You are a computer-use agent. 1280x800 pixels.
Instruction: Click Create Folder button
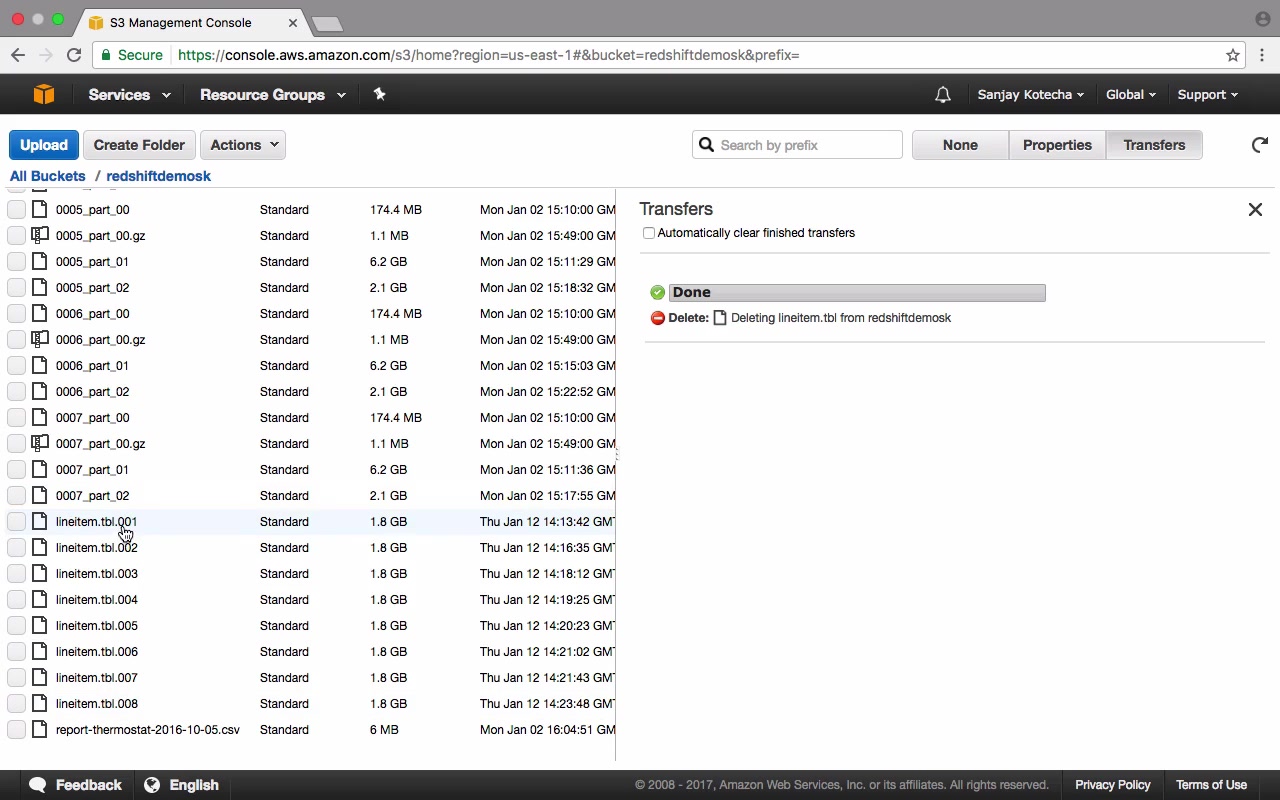139,145
